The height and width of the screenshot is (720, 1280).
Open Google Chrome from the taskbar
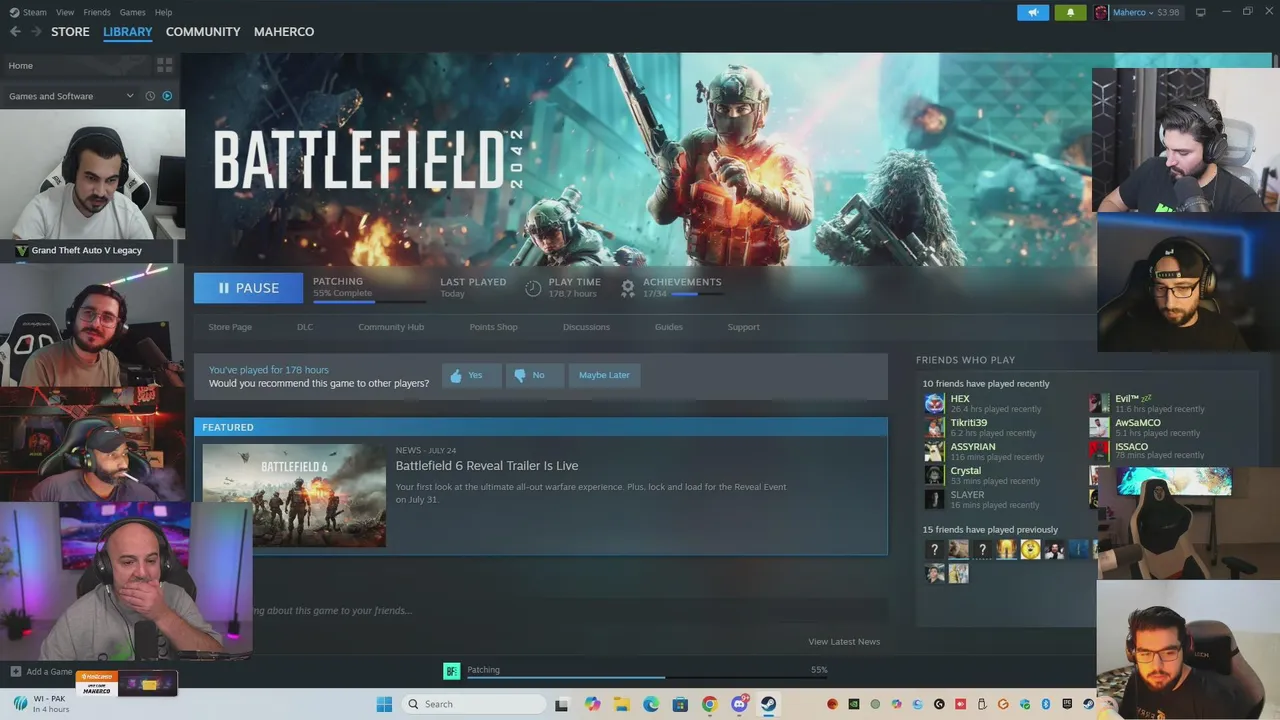pyautogui.click(x=709, y=705)
